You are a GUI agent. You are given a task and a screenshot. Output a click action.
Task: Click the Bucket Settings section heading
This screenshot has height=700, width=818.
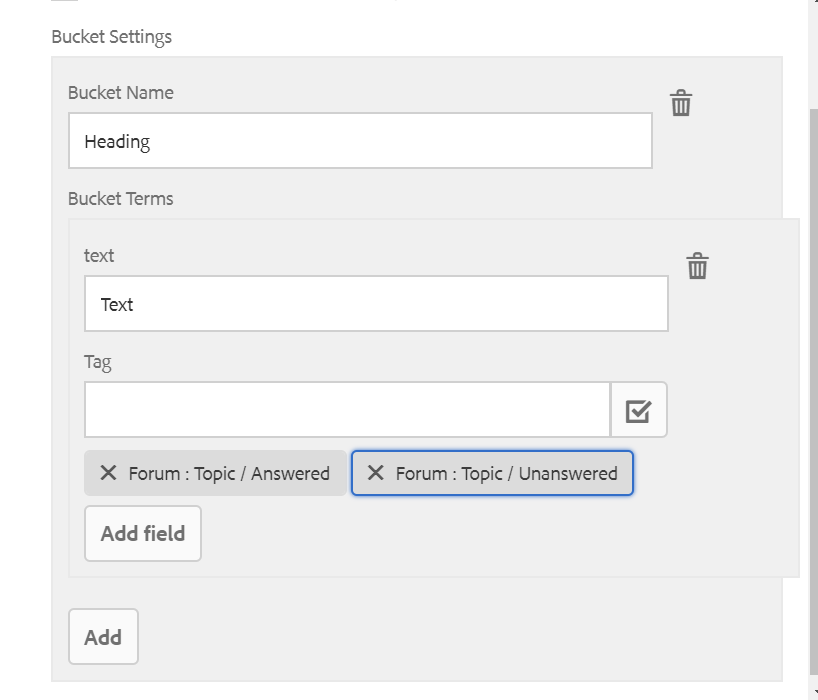click(x=111, y=37)
